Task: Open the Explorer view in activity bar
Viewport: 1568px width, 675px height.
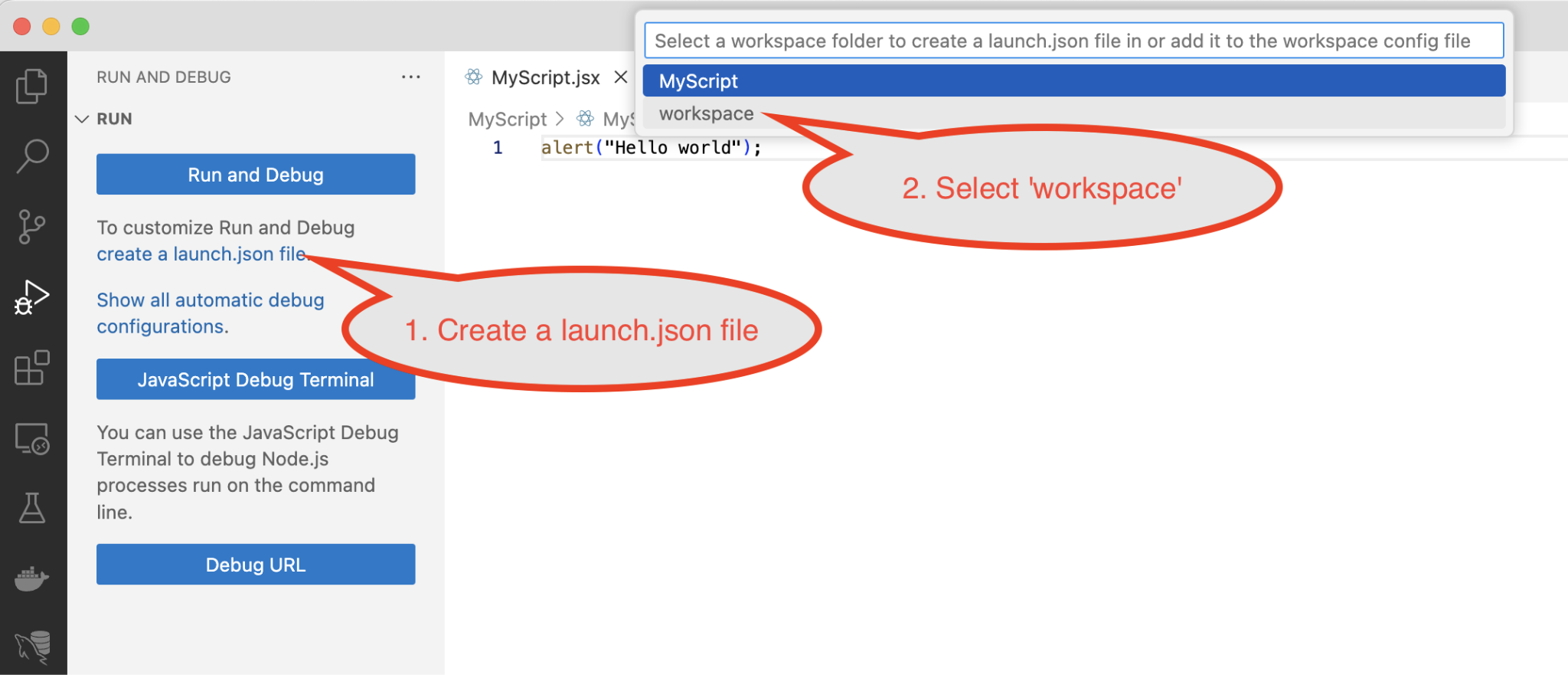Action: point(32,86)
